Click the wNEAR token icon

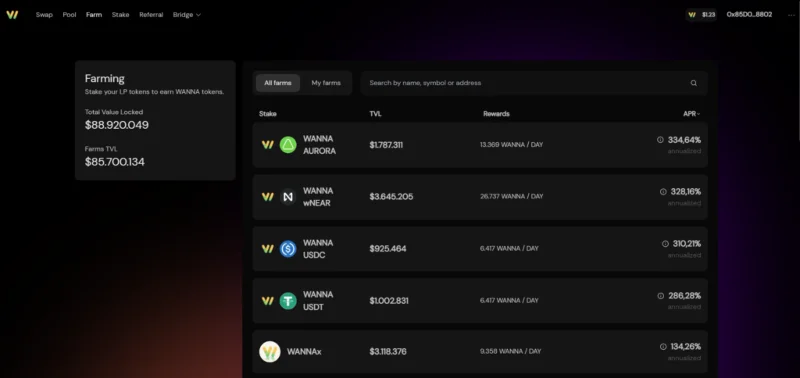click(288, 197)
